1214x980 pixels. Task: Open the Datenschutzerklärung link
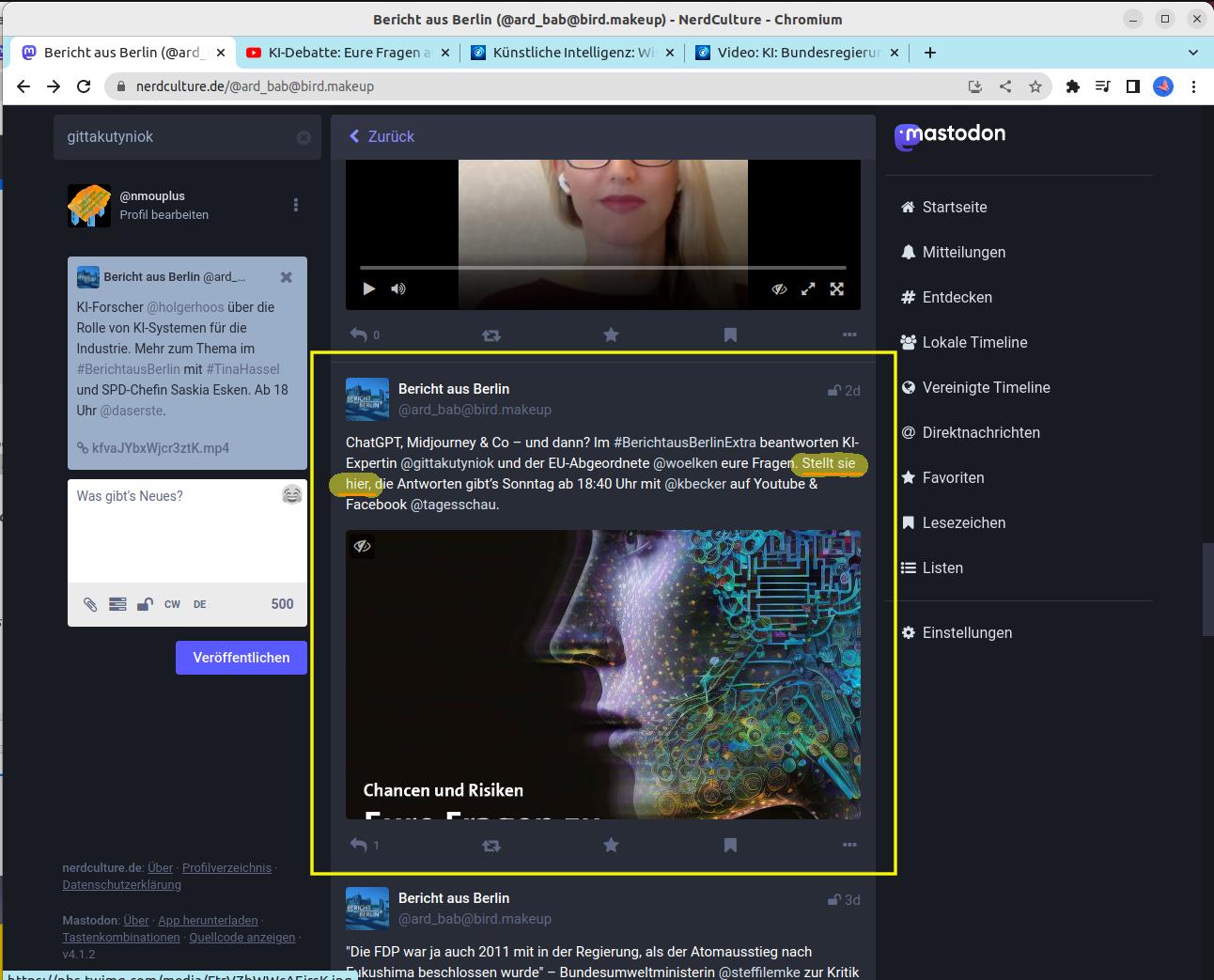point(121,884)
